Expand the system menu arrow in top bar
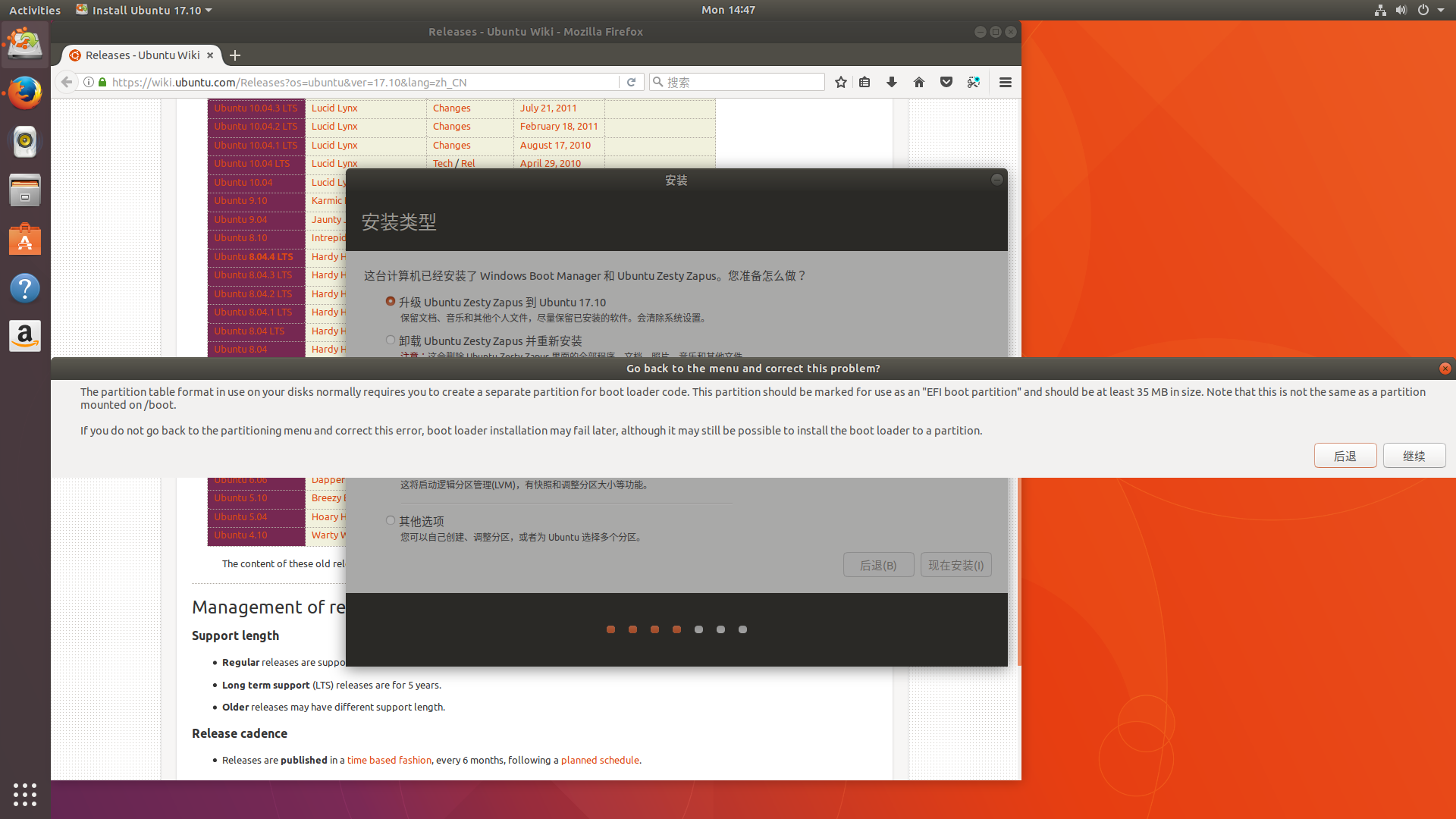 1441,10
